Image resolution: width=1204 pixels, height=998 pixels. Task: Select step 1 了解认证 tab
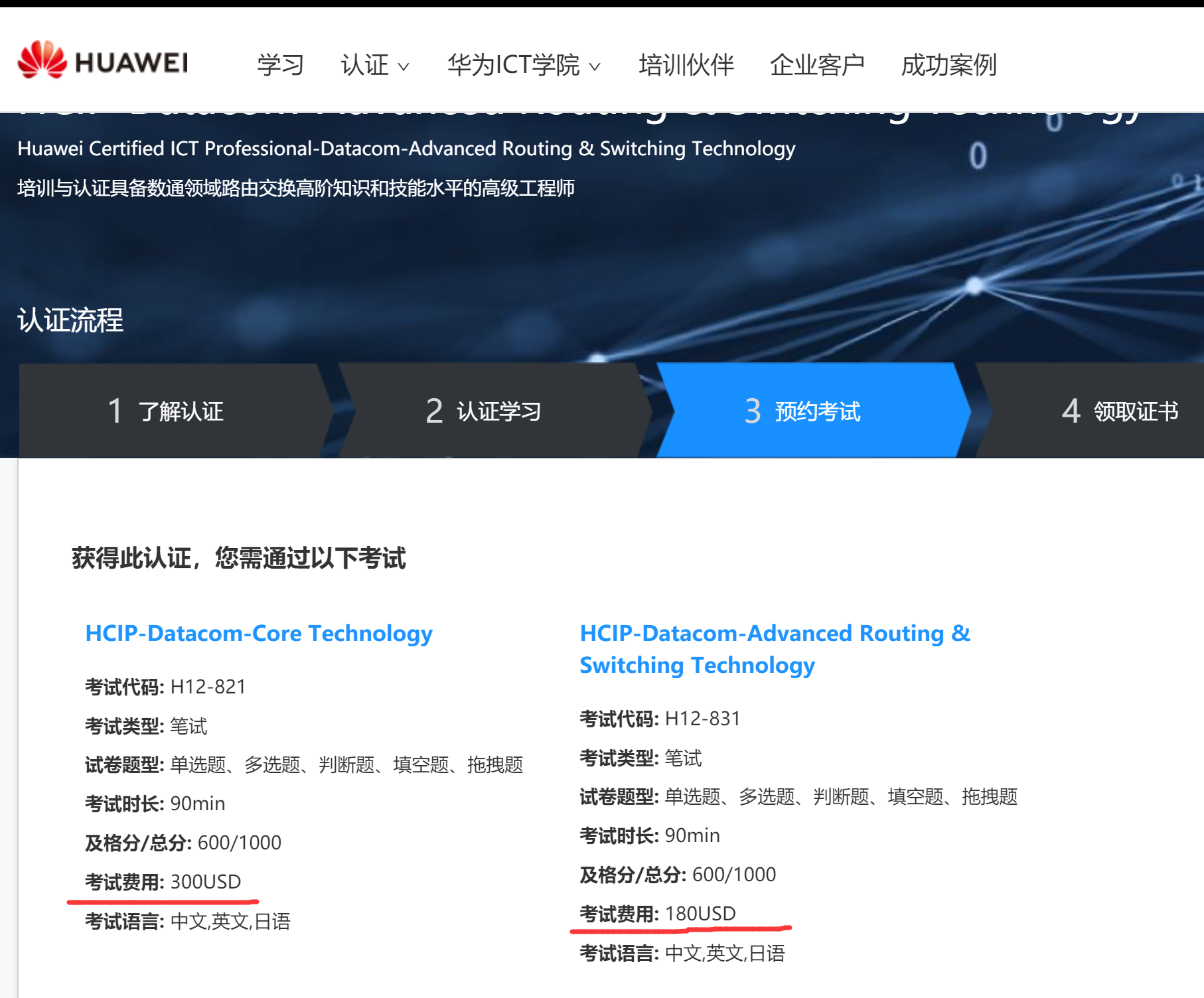tap(176, 410)
